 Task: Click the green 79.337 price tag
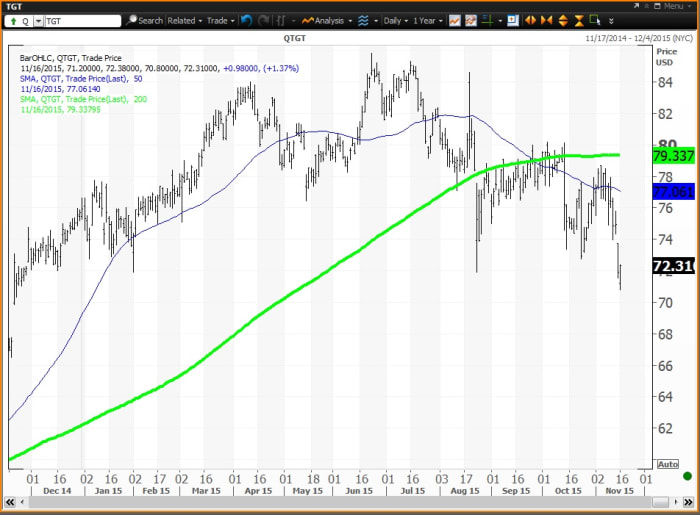pos(674,156)
